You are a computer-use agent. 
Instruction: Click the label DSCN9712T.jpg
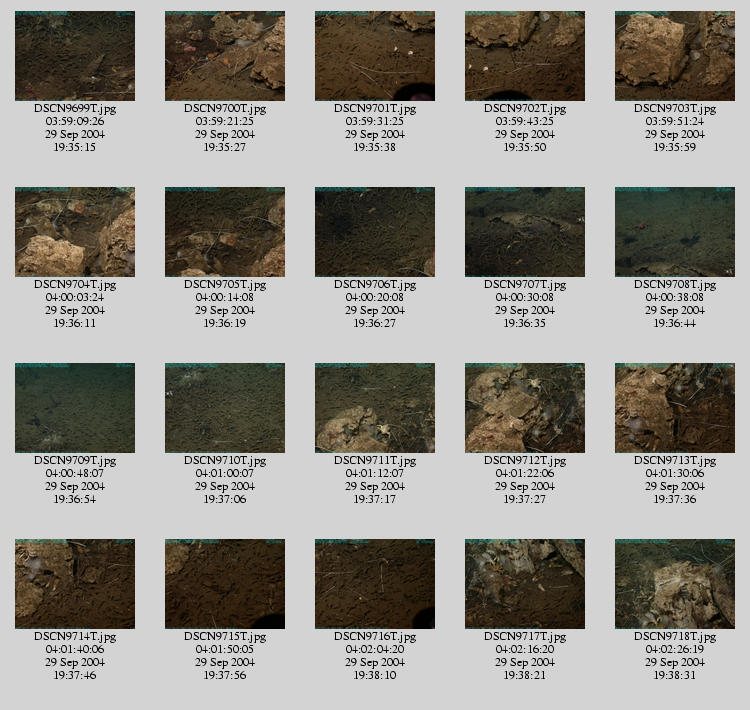[525, 461]
